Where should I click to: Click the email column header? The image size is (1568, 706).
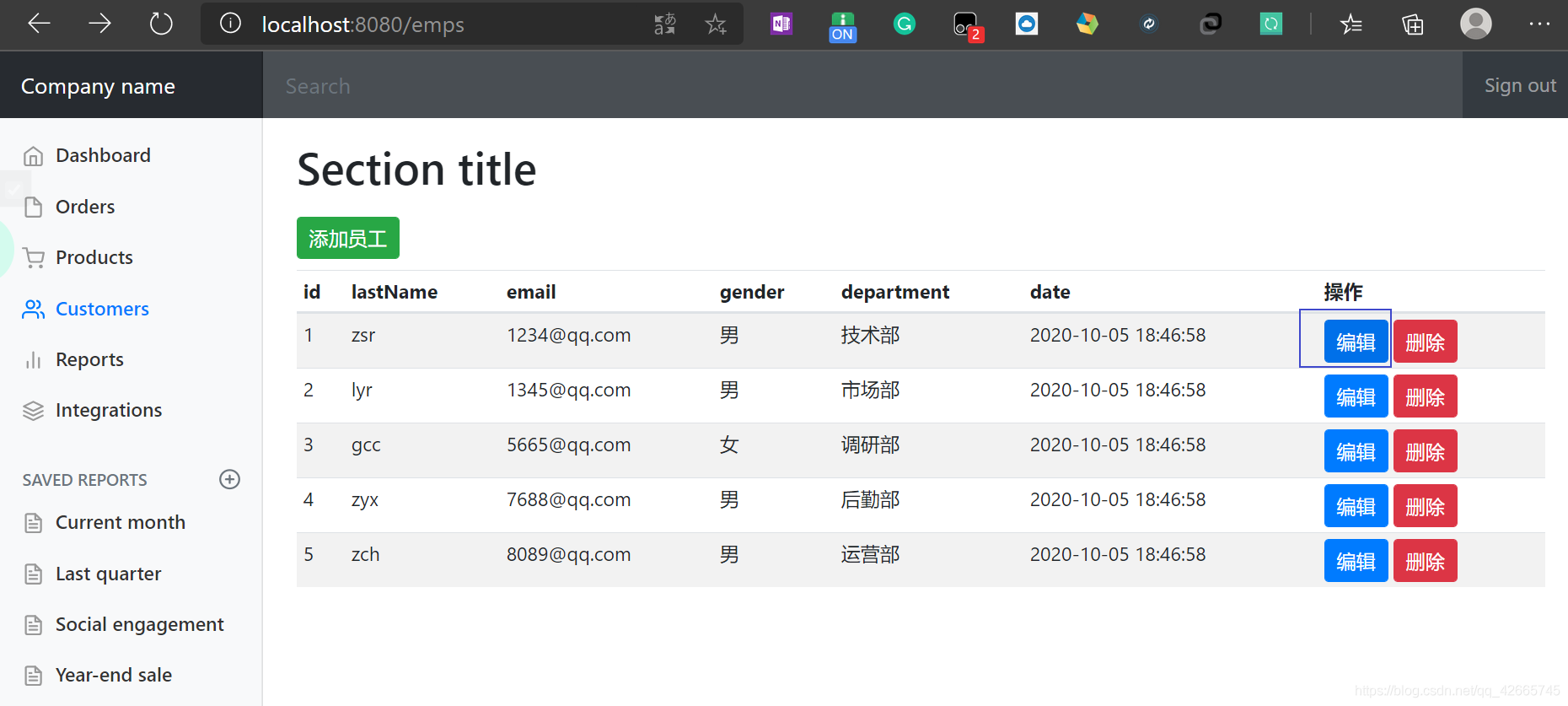click(531, 292)
